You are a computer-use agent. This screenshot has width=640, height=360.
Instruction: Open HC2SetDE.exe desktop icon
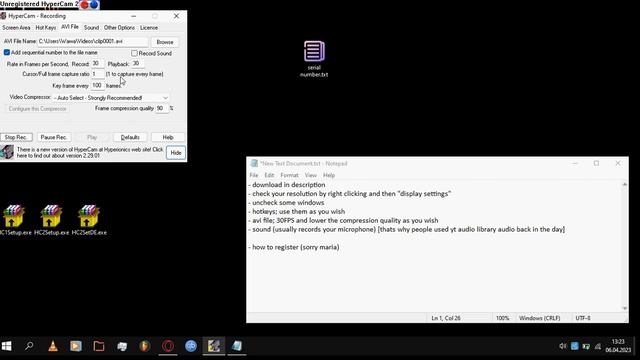click(x=89, y=220)
